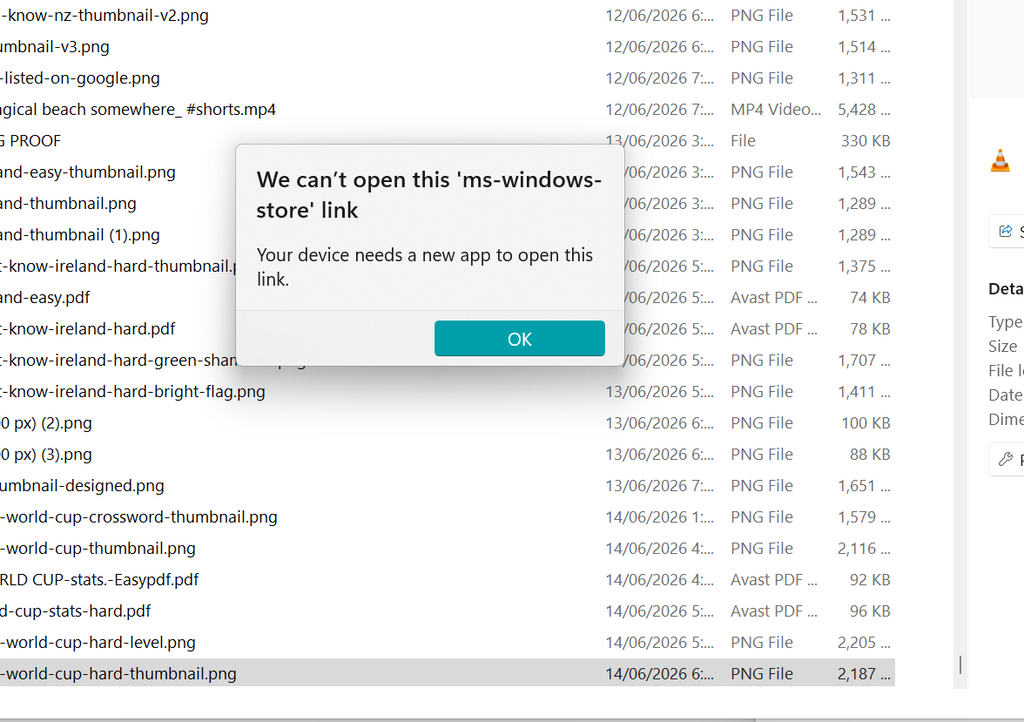The image size is (1024, 722).
Task: Select the RLD CUP-stats.-Easypdf.pdf file
Action: click(x=447, y=580)
